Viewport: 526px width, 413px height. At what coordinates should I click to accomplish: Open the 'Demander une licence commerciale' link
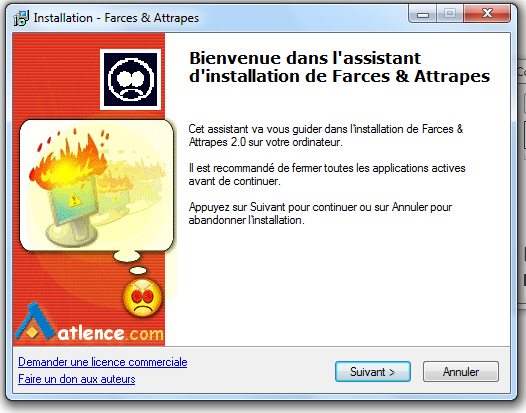(103, 362)
